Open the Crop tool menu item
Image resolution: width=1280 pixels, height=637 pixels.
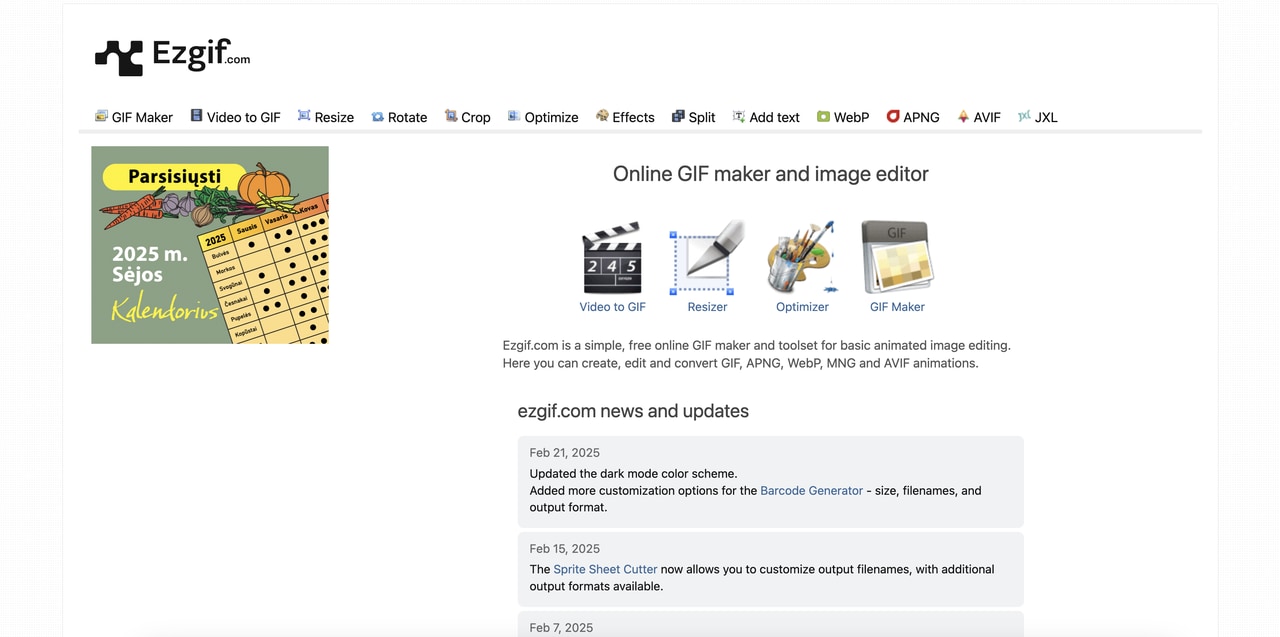coord(468,117)
